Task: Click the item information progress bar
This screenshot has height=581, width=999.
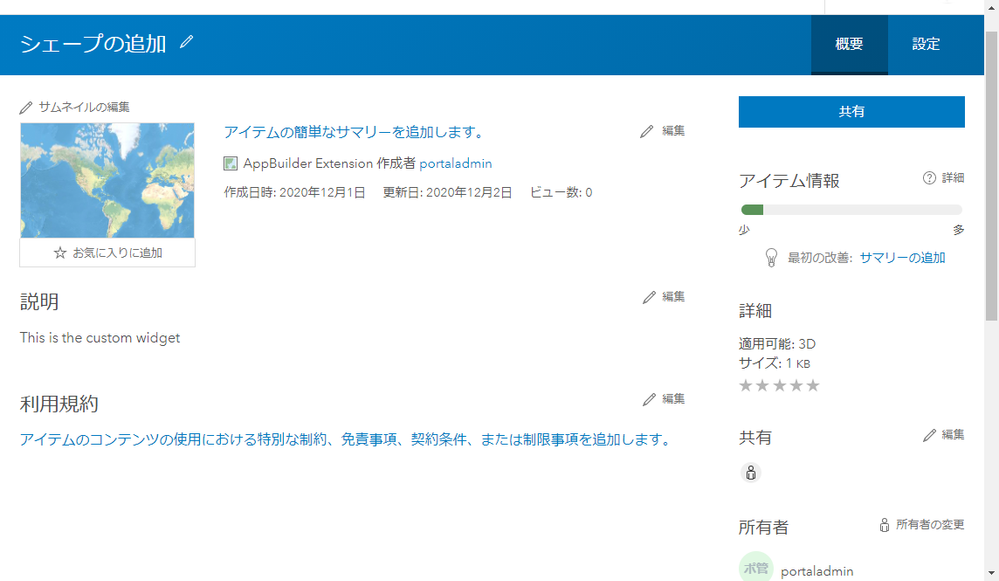Action: point(851,209)
